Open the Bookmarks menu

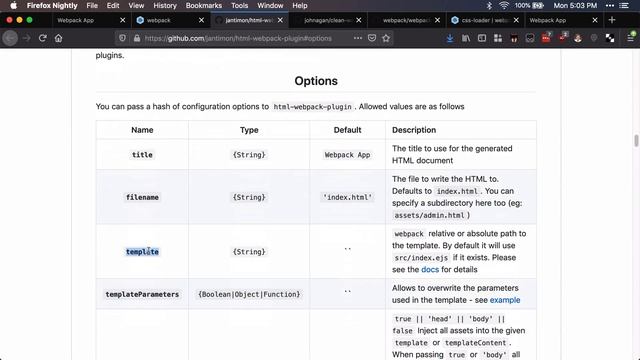pos(204,6)
